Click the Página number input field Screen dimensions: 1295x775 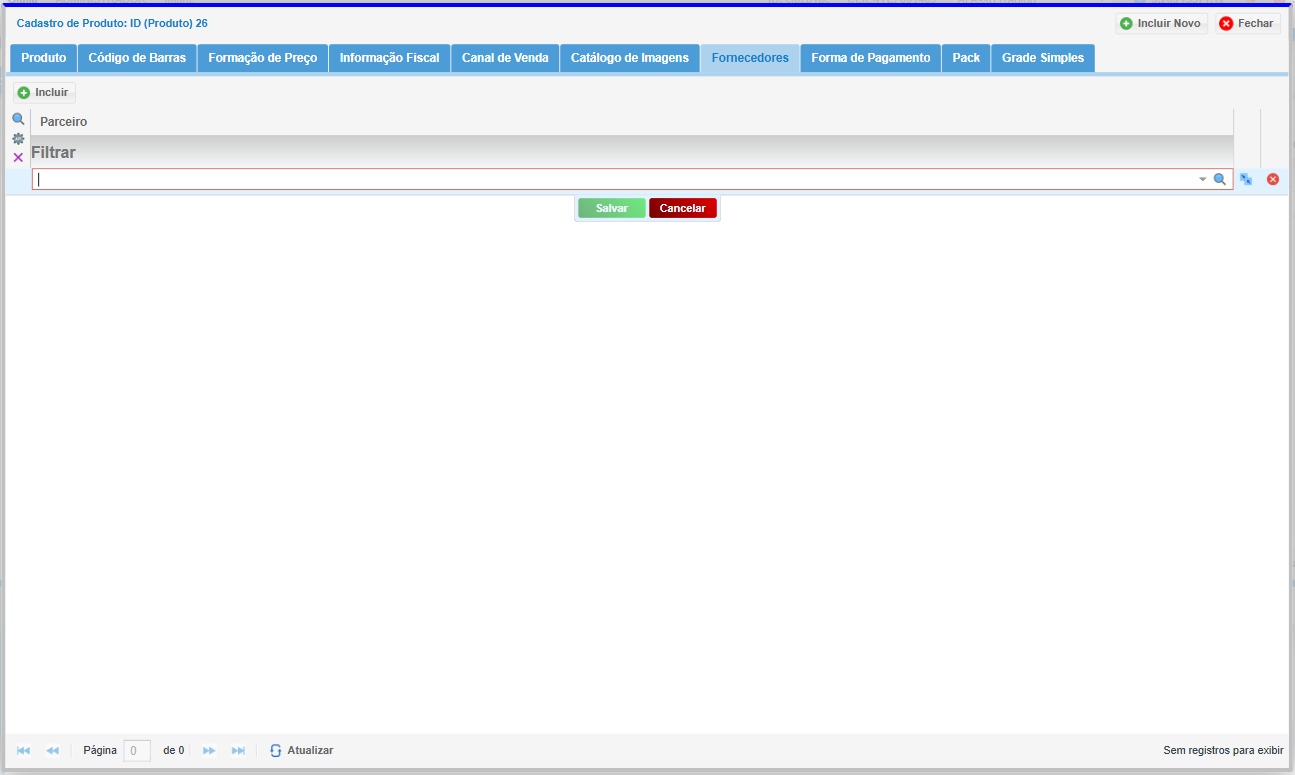click(x=137, y=750)
